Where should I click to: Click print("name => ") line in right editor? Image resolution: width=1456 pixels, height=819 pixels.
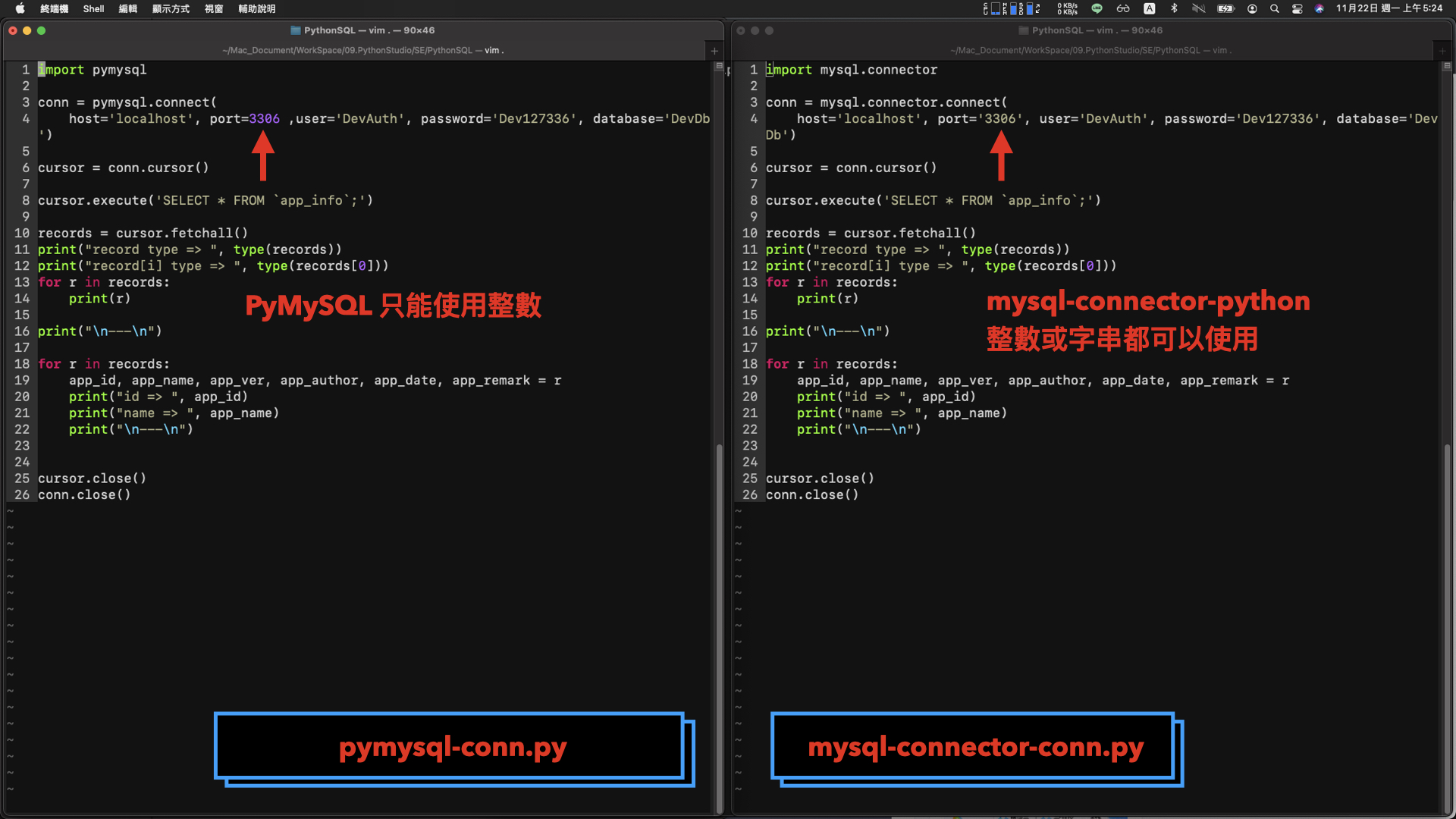pos(902,413)
